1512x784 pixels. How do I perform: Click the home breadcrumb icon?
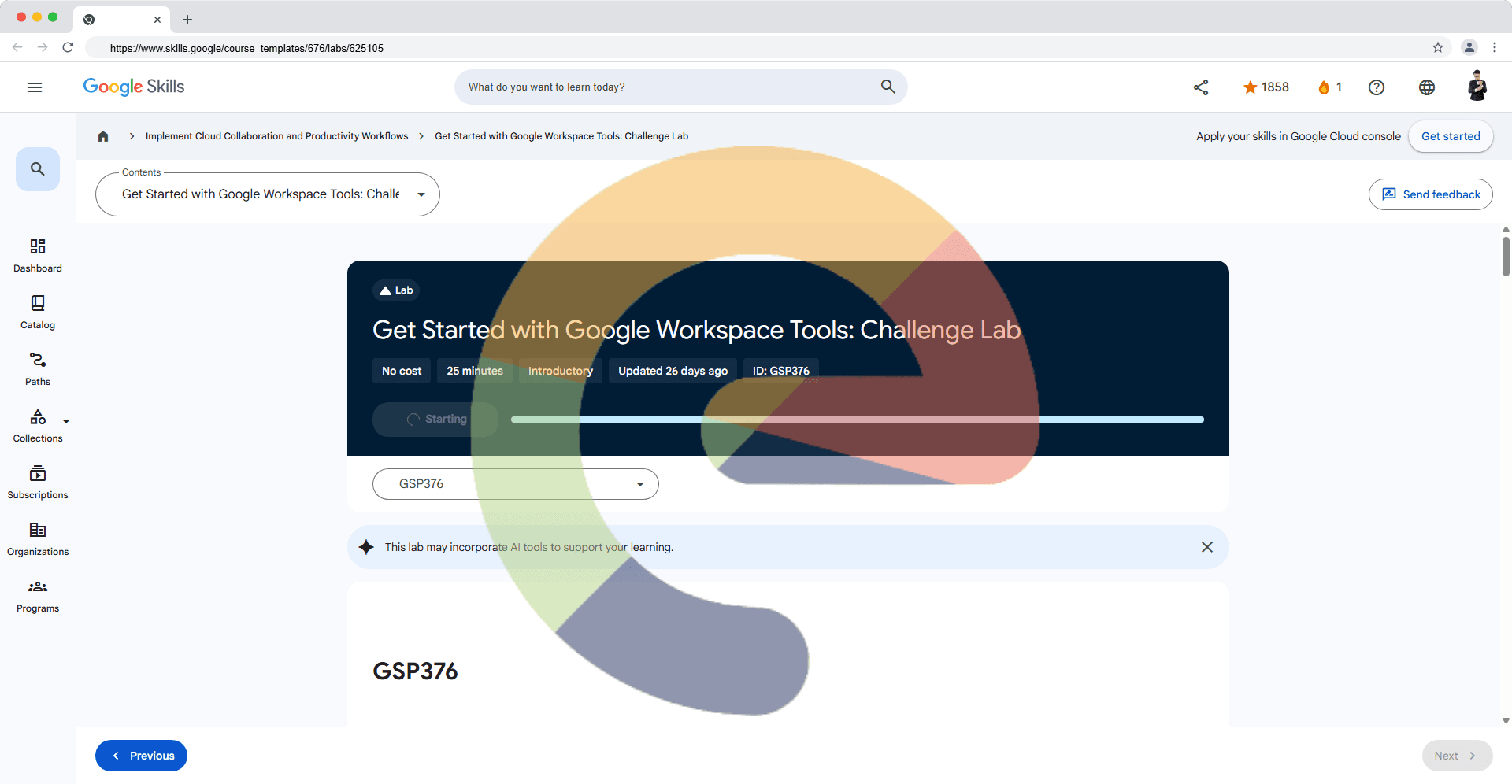103,136
